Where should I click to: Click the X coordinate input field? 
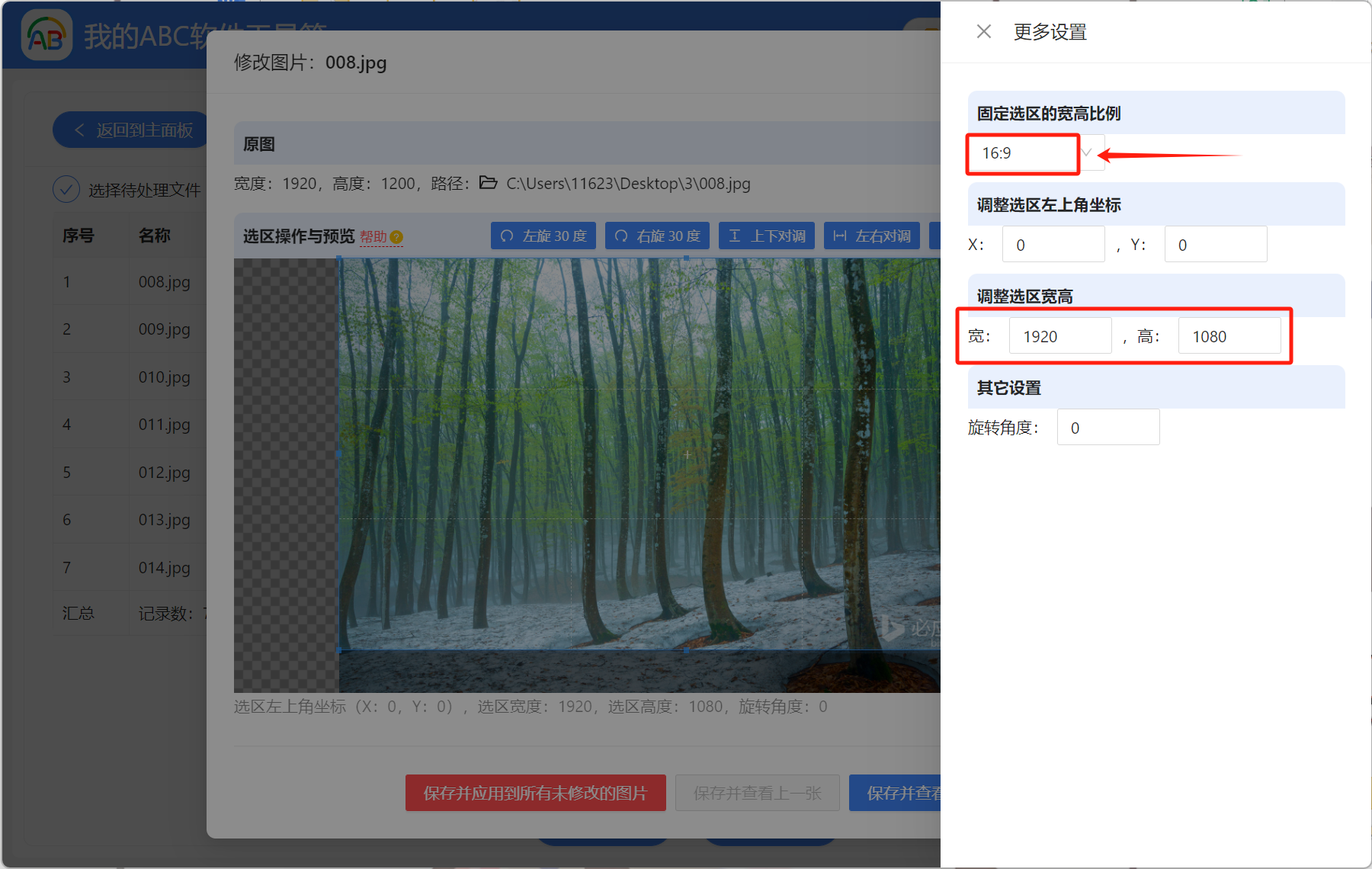point(1053,244)
